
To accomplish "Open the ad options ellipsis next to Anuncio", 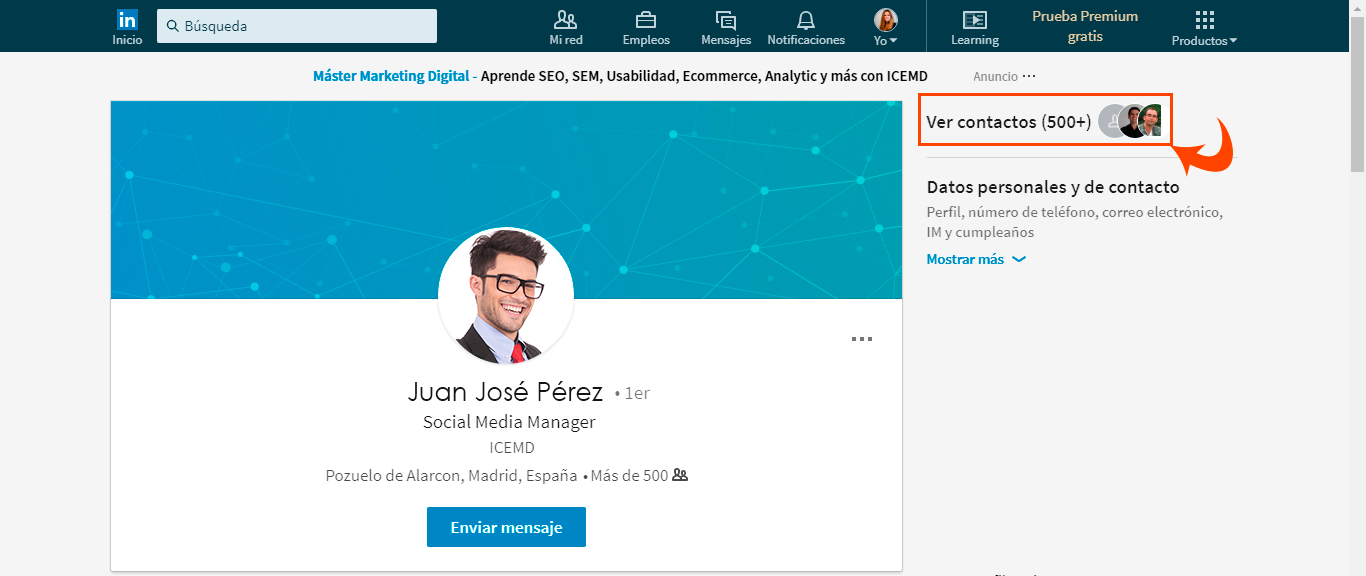I will (x=1029, y=76).
